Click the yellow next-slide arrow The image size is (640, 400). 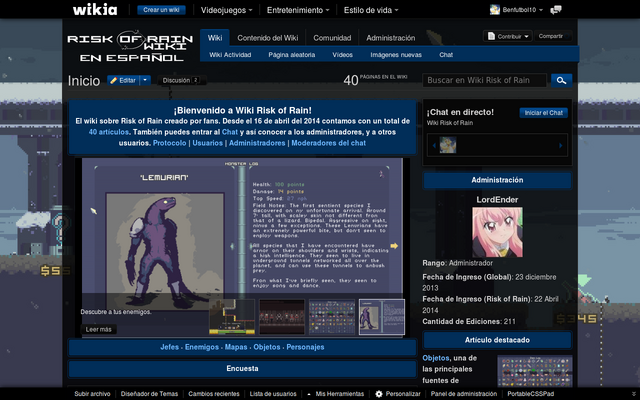[394, 246]
